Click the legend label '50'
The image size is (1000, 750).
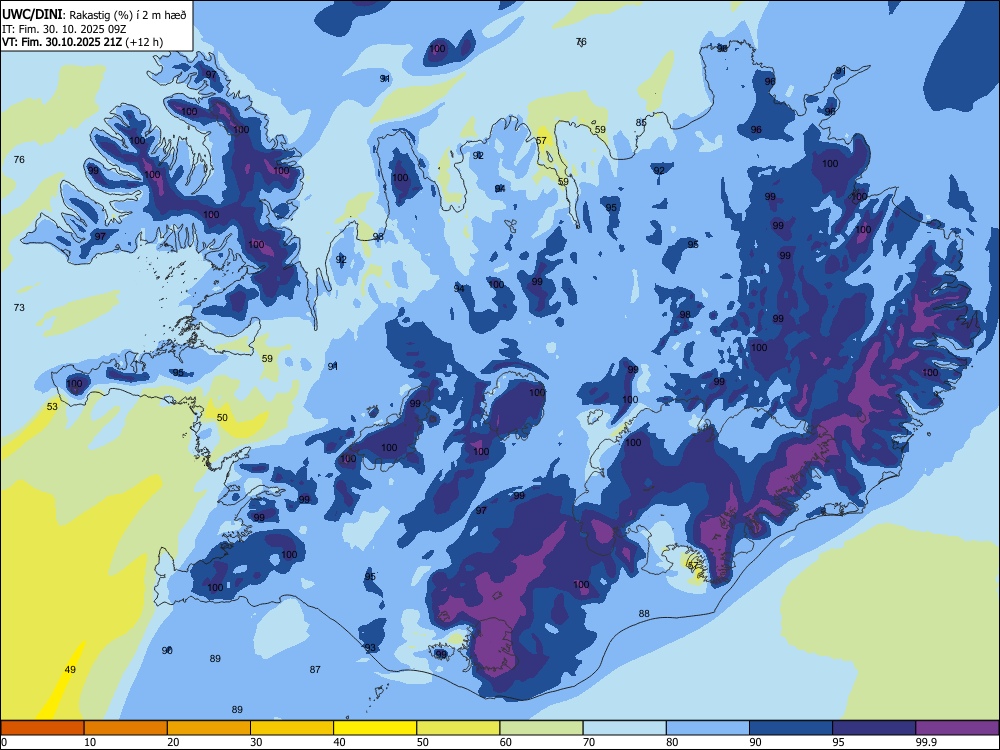pyautogui.click(x=422, y=742)
